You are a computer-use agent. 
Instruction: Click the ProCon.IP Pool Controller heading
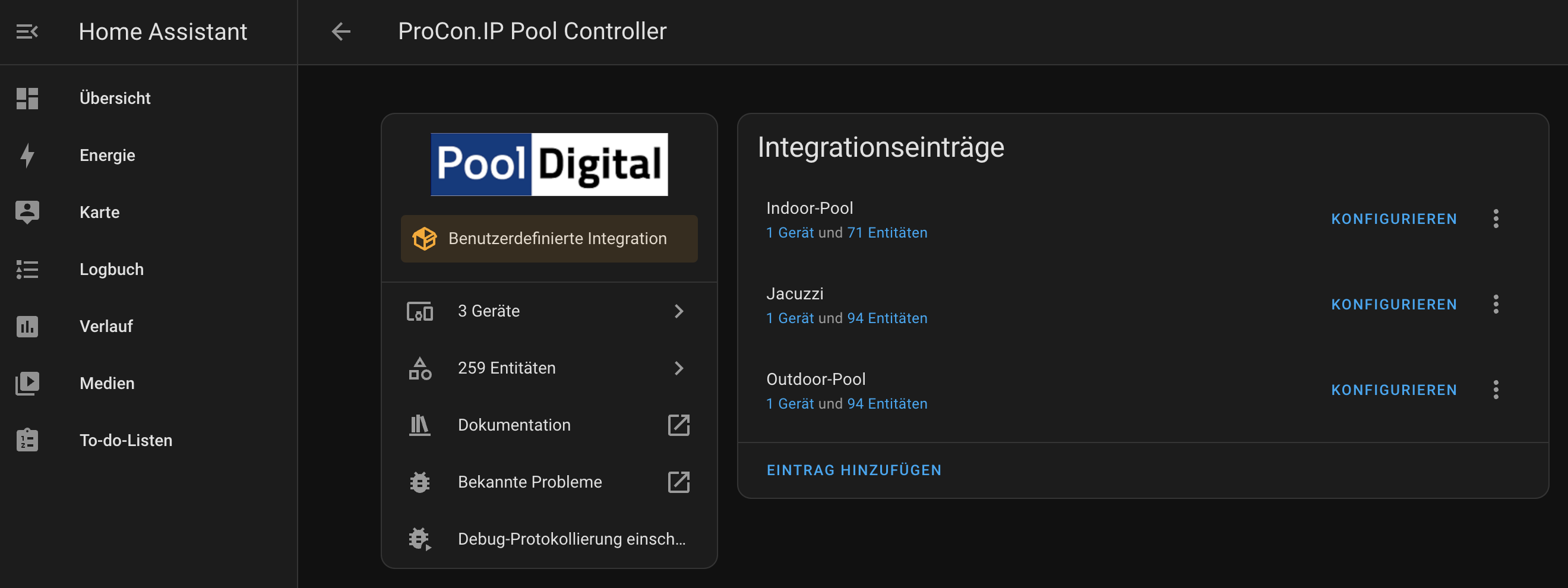[x=532, y=31]
